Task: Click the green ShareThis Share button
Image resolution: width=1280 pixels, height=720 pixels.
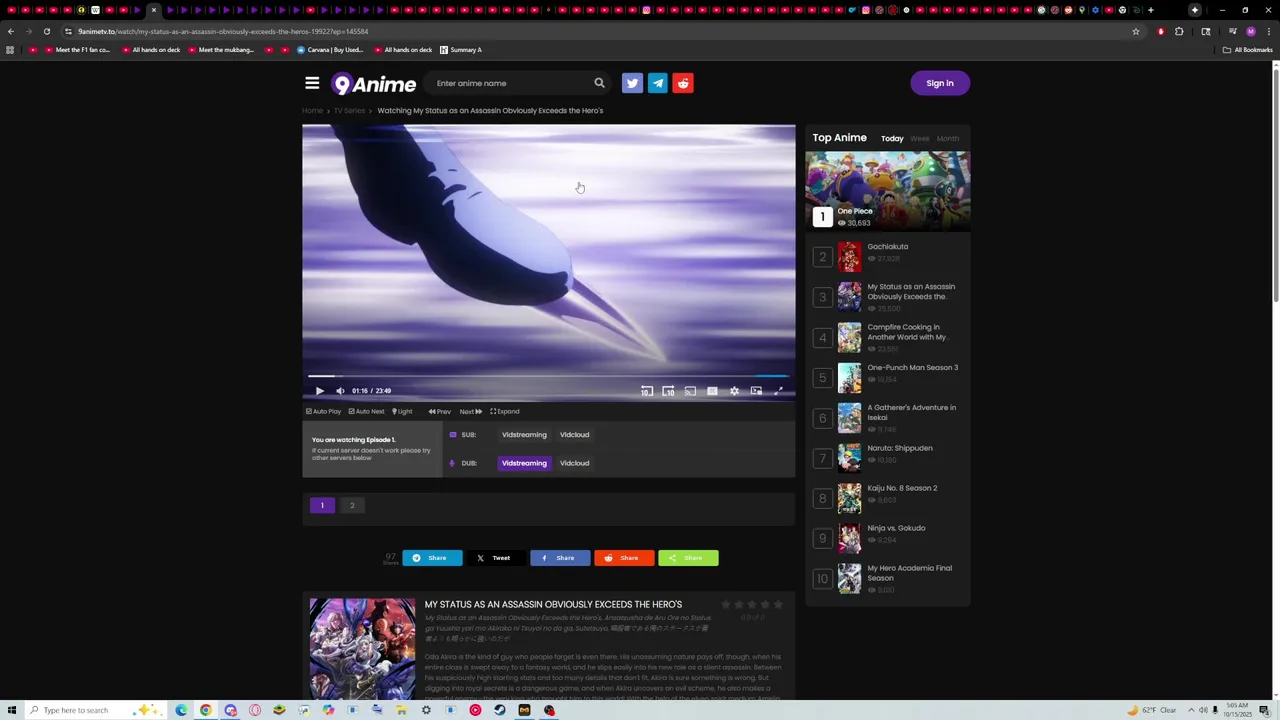Action: [688, 558]
